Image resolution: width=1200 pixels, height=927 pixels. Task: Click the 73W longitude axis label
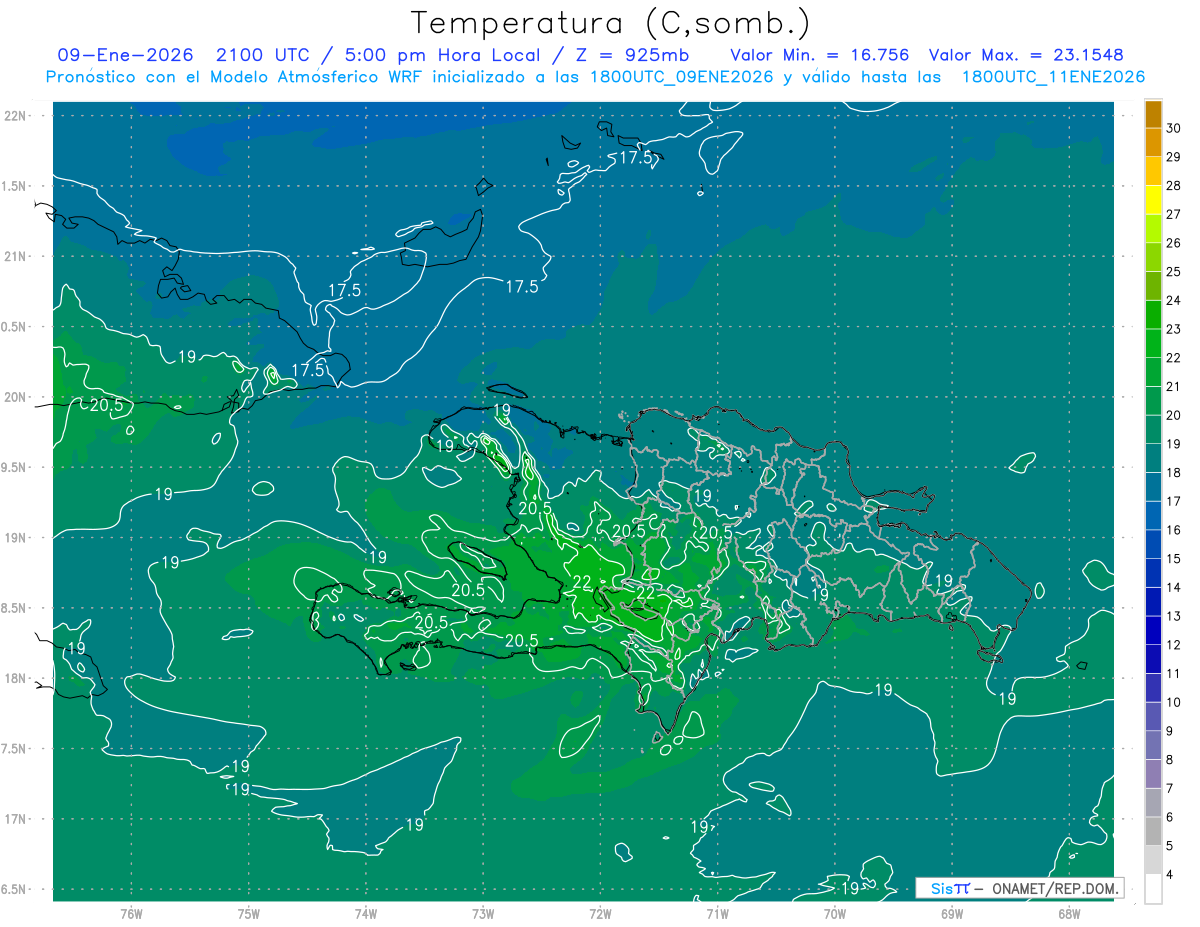click(483, 914)
